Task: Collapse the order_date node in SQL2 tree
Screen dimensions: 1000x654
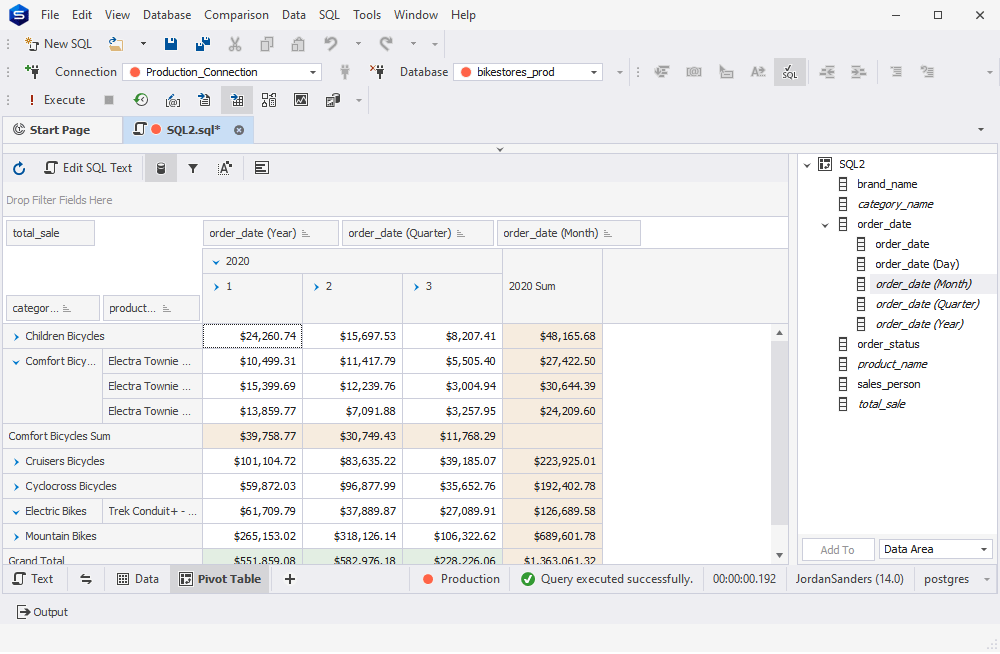Action: click(824, 223)
